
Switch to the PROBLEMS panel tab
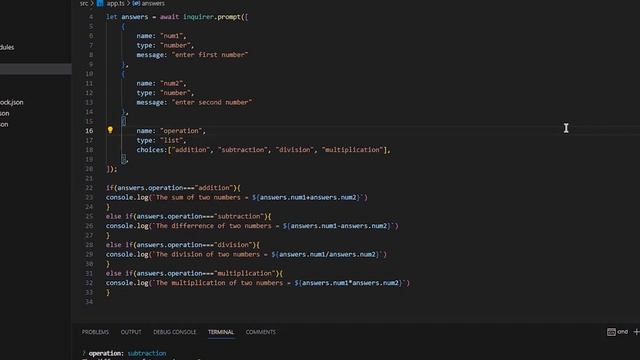pyautogui.click(x=95, y=332)
